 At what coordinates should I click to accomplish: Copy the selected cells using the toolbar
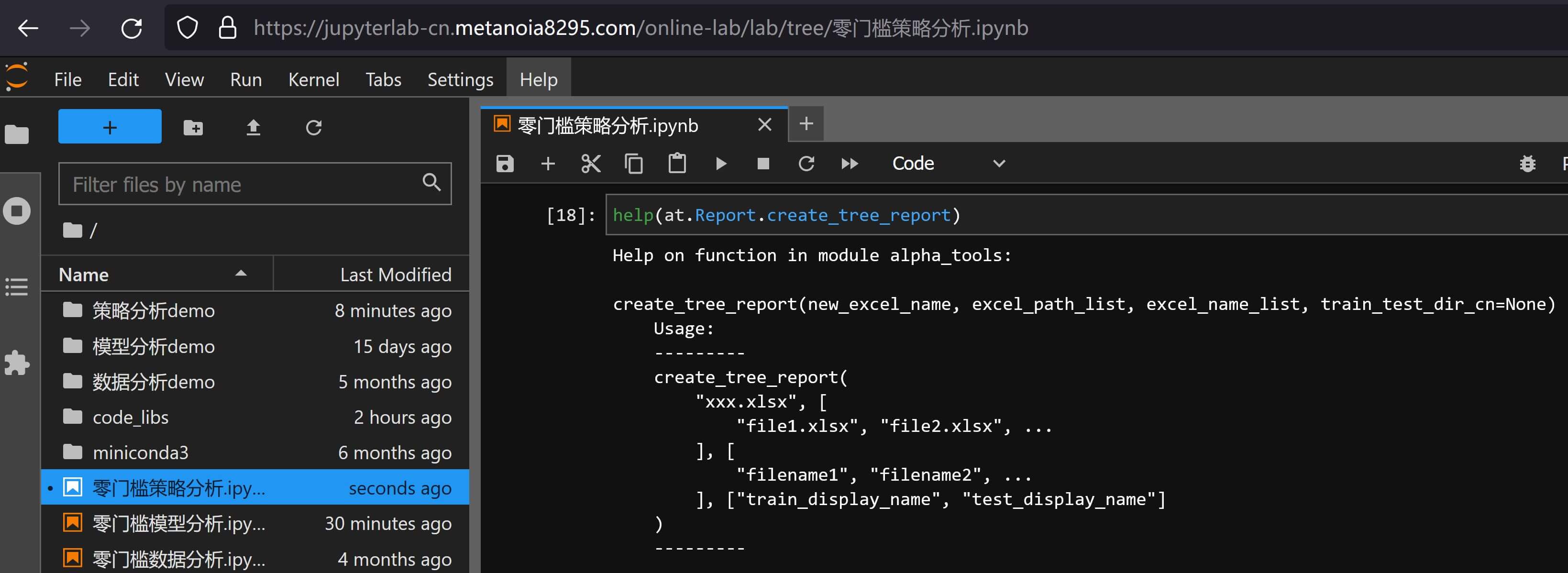tap(634, 163)
